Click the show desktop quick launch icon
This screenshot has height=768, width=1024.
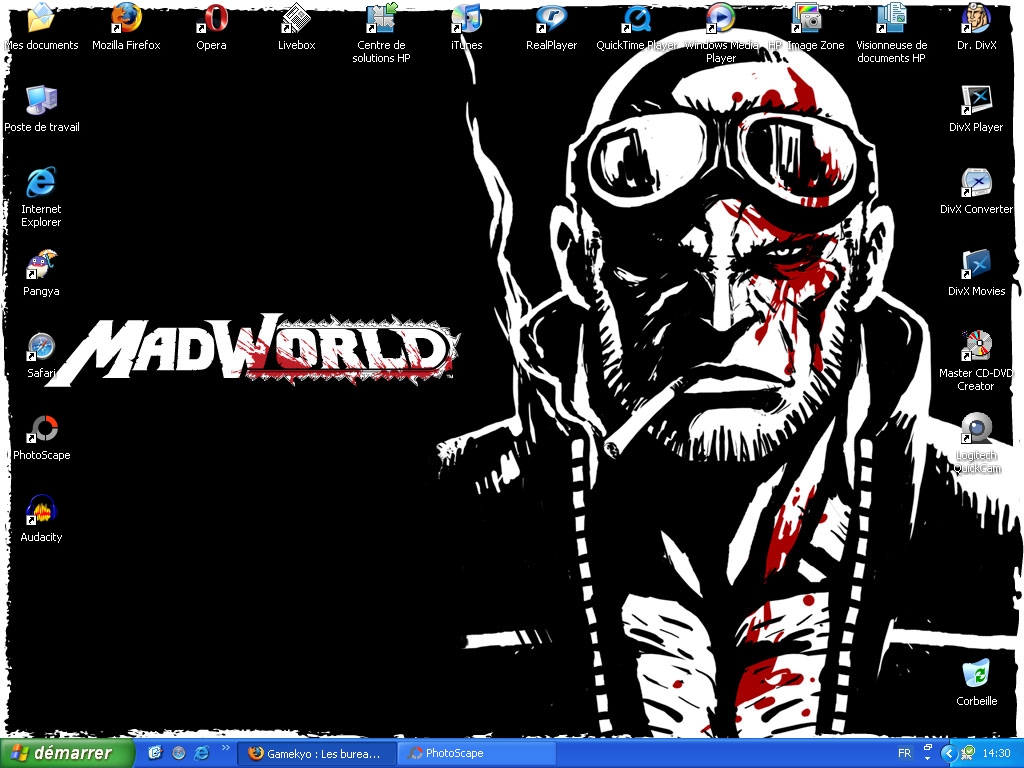(155, 753)
